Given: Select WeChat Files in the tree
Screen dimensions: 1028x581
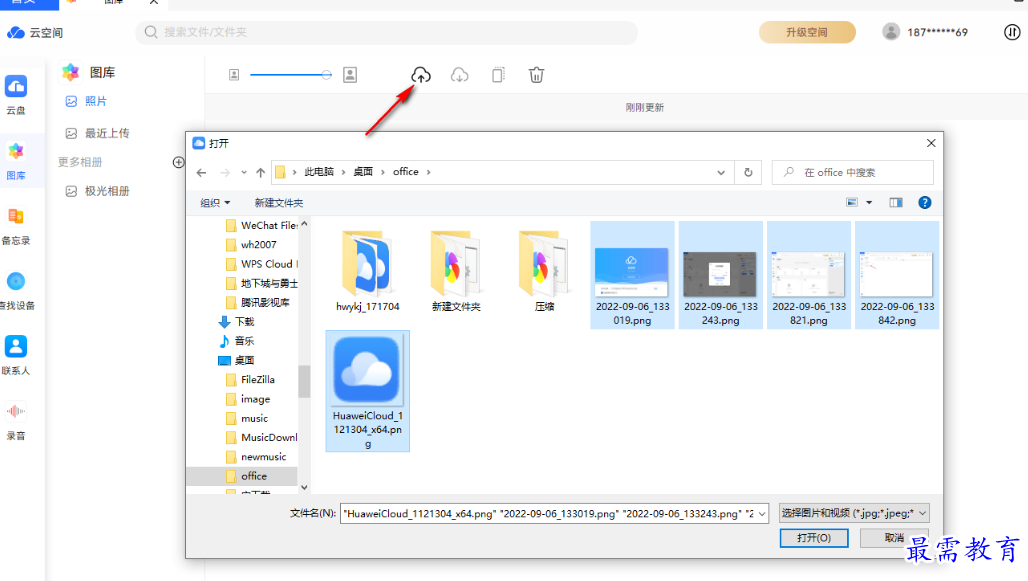Looking at the screenshot, I should coord(262,226).
